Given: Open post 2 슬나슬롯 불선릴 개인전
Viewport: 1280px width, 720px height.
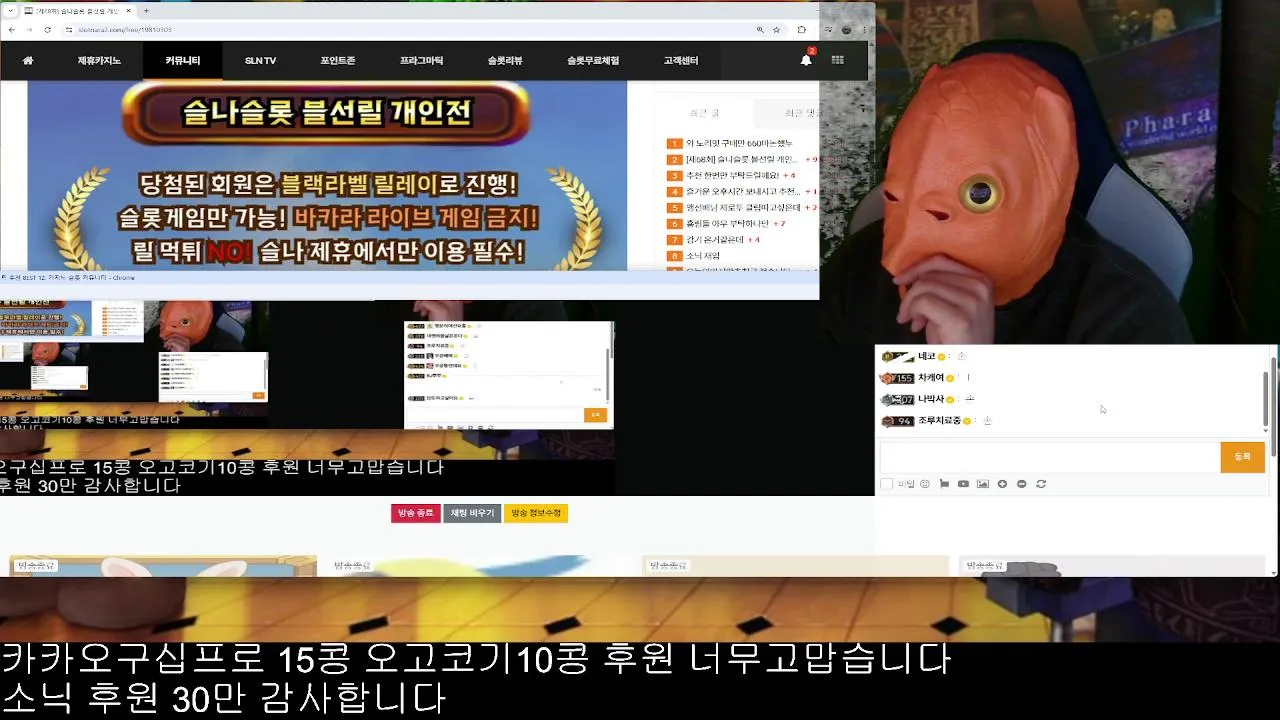Looking at the screenshot, I should [741, 160].
